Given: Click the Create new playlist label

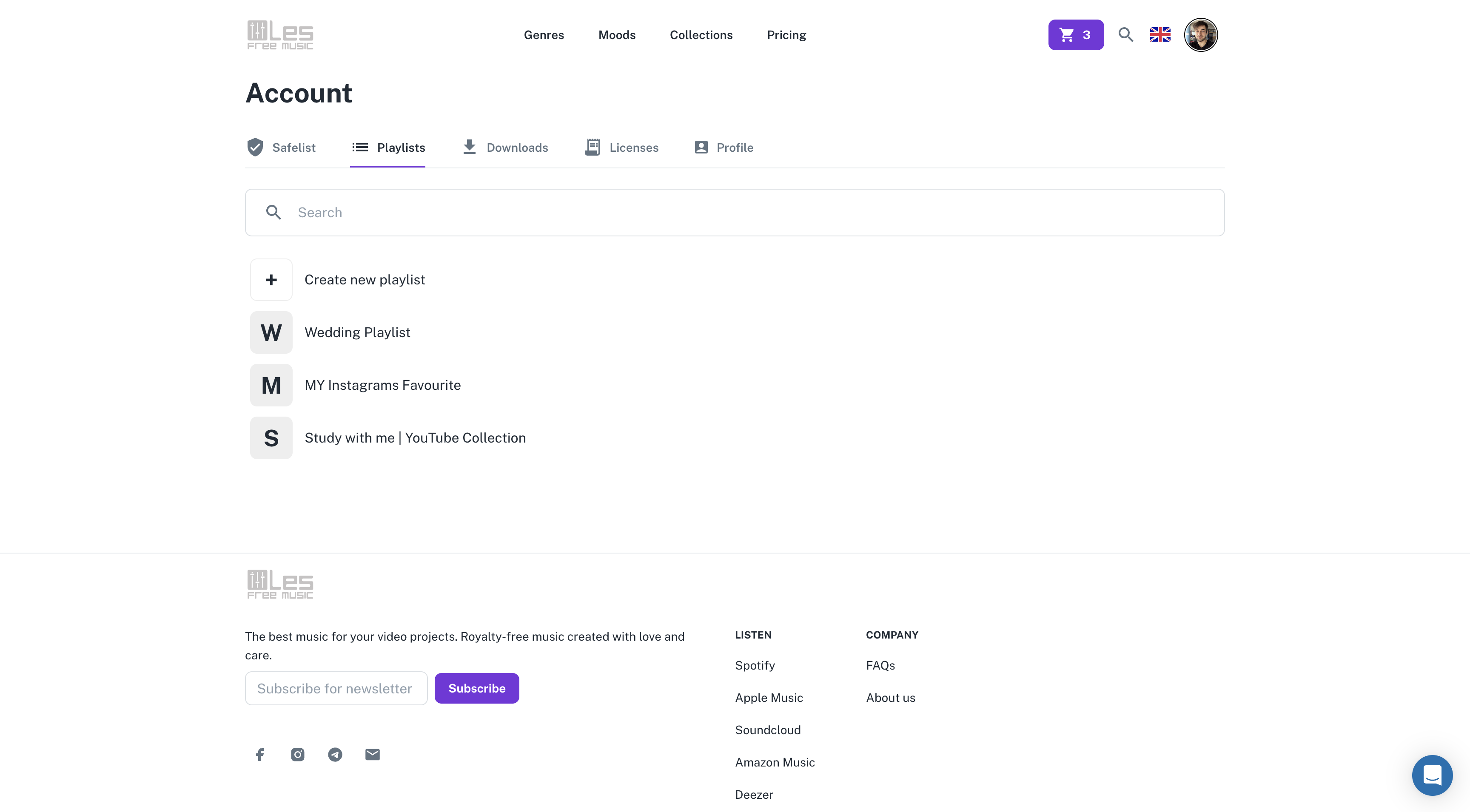Looking at the screenshot, I should [365, 279].
